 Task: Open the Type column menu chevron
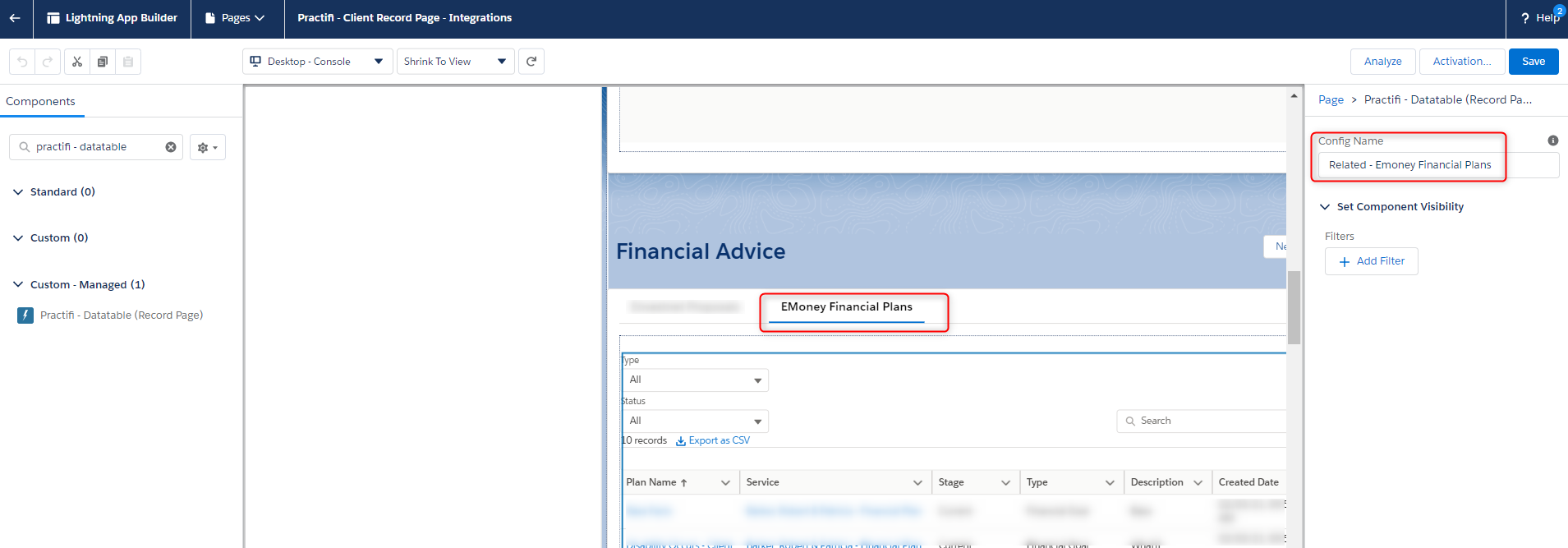(1110, 483)
